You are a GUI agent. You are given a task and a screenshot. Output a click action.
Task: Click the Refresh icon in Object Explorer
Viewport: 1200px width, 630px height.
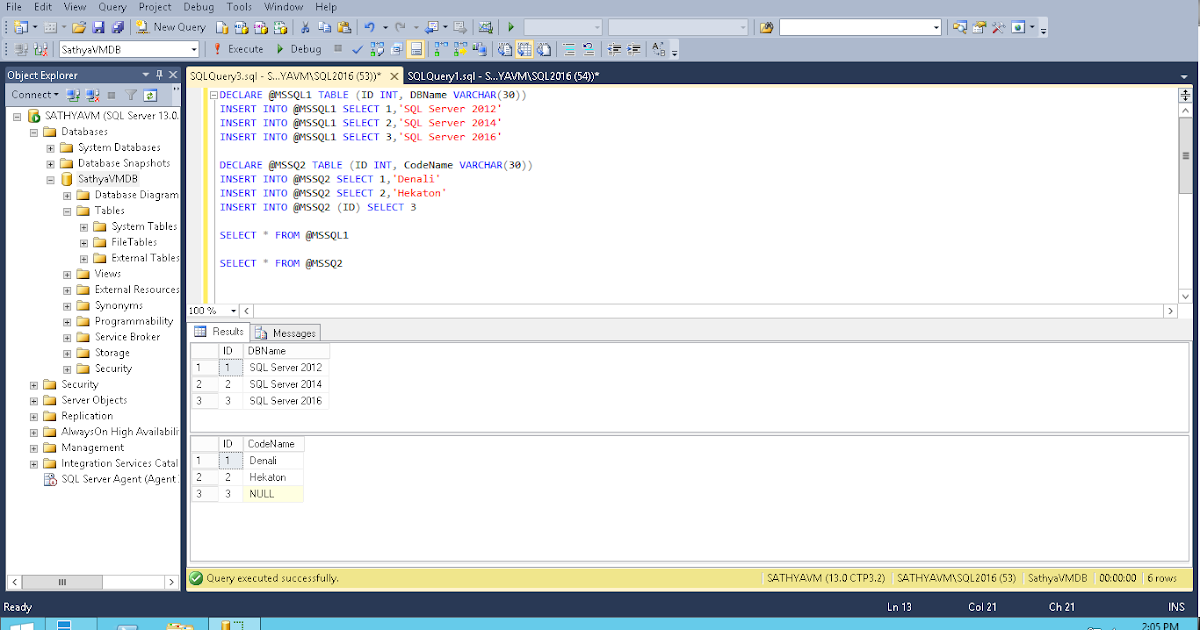[150, 95]
